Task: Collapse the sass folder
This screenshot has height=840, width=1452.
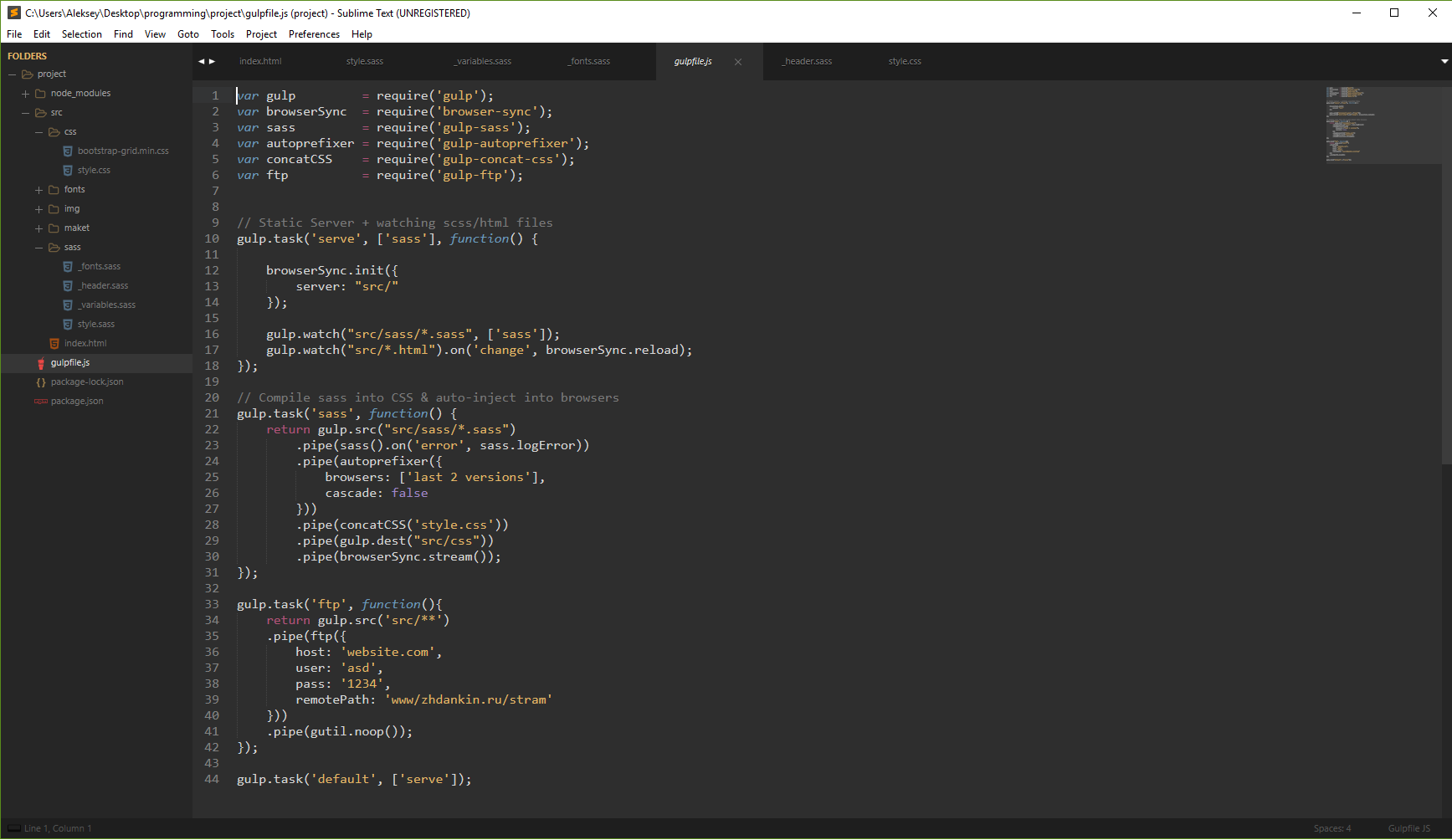Action: (38, 248)
